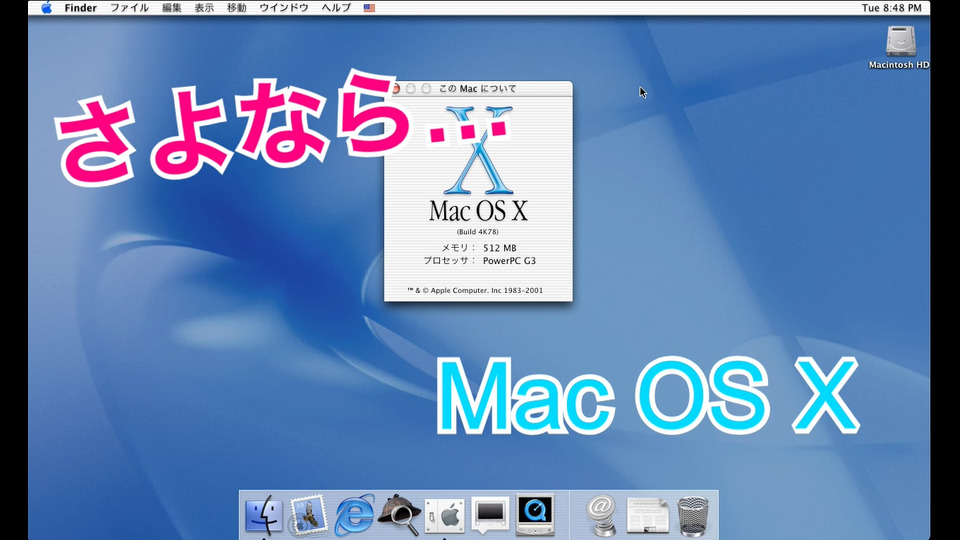Click the US flag input menu
This screenshot has width=960, height=540.
369,8
